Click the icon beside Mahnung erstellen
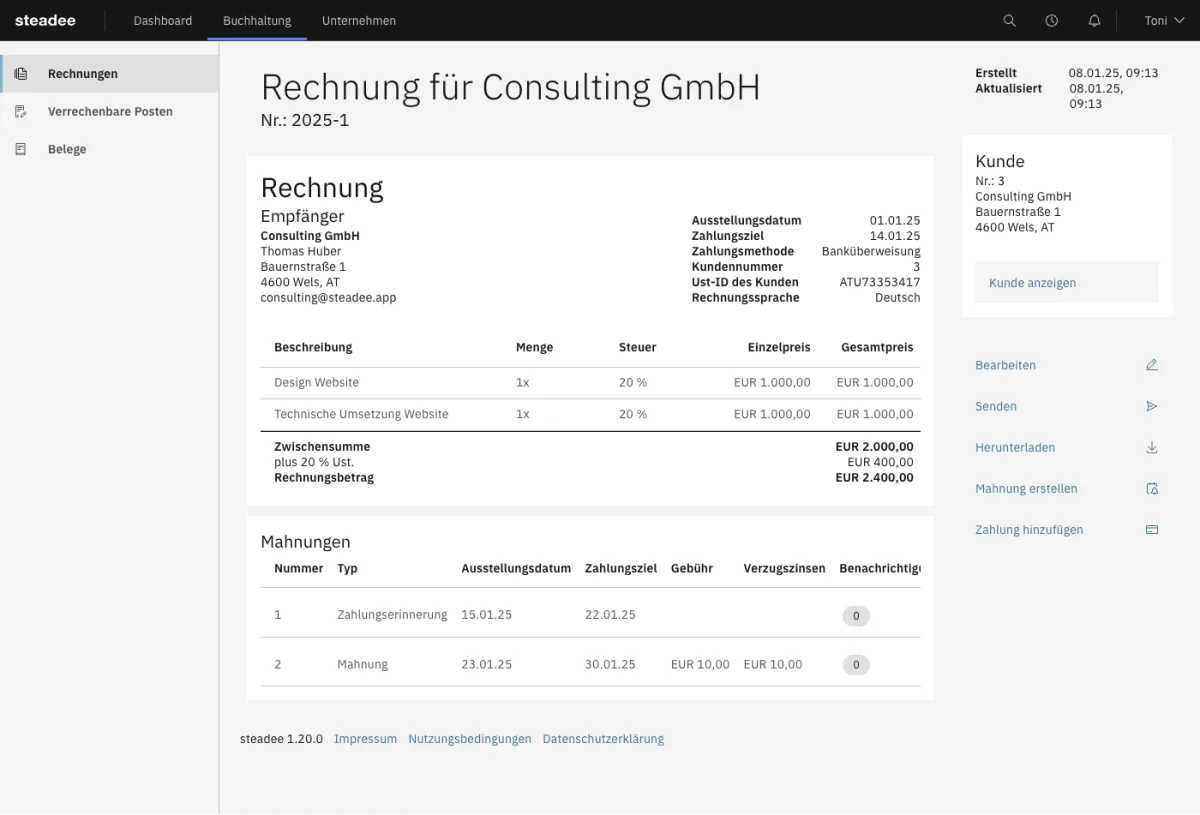The width and height of the screenshot is (1200, 815). (x=1151, y=489)
